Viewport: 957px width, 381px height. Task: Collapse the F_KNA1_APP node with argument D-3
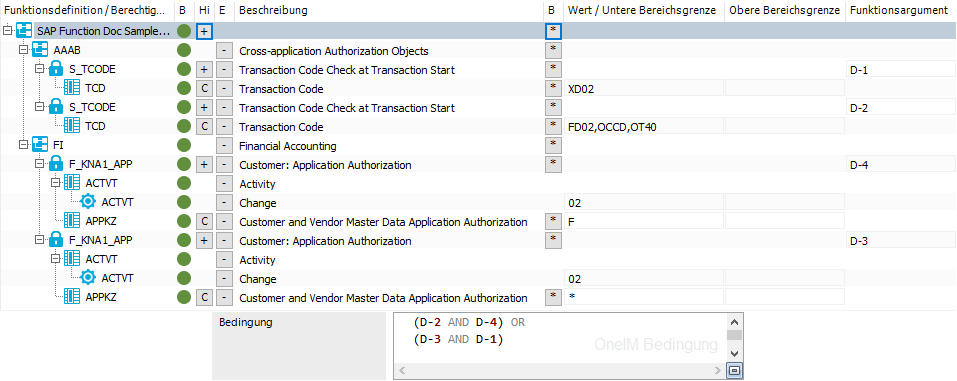click(x=39, y=240)
